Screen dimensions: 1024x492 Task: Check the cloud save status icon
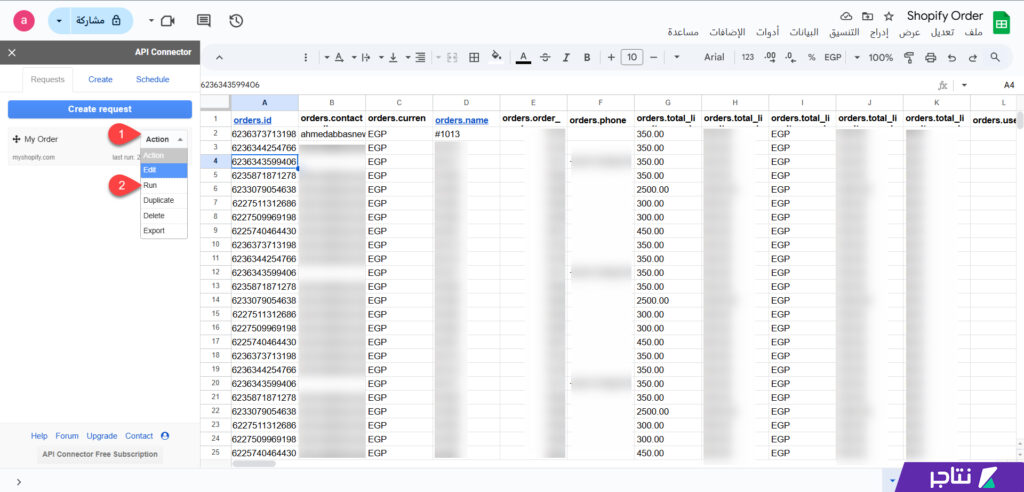click(846, 16)
